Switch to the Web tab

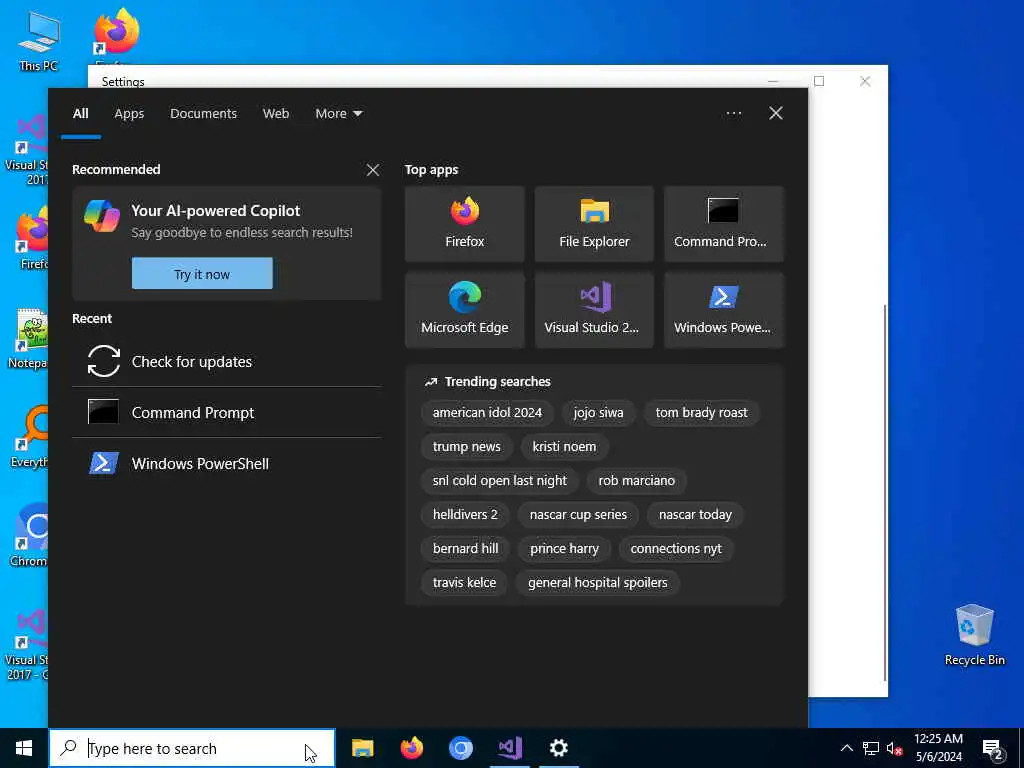pyautogui.click(x=276, y=114)
